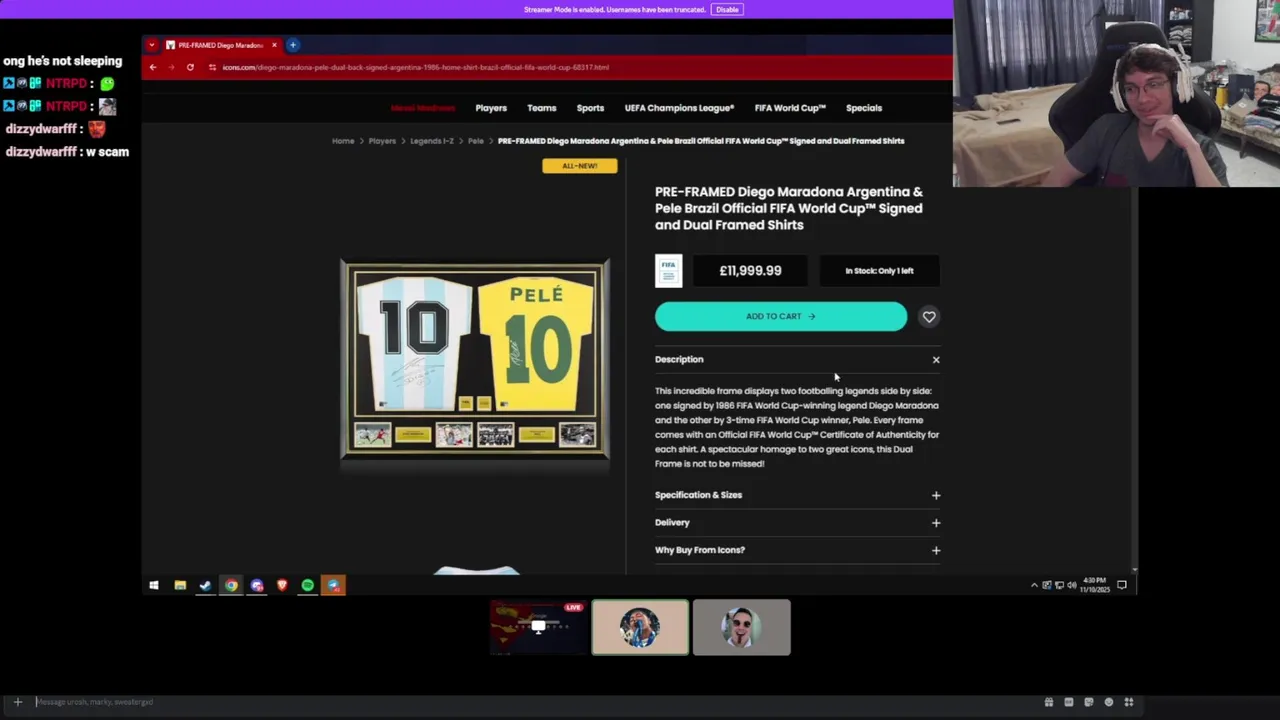Go to Players breadcrumb link
Screen dimensions: 1280x720
click(382, 141)
